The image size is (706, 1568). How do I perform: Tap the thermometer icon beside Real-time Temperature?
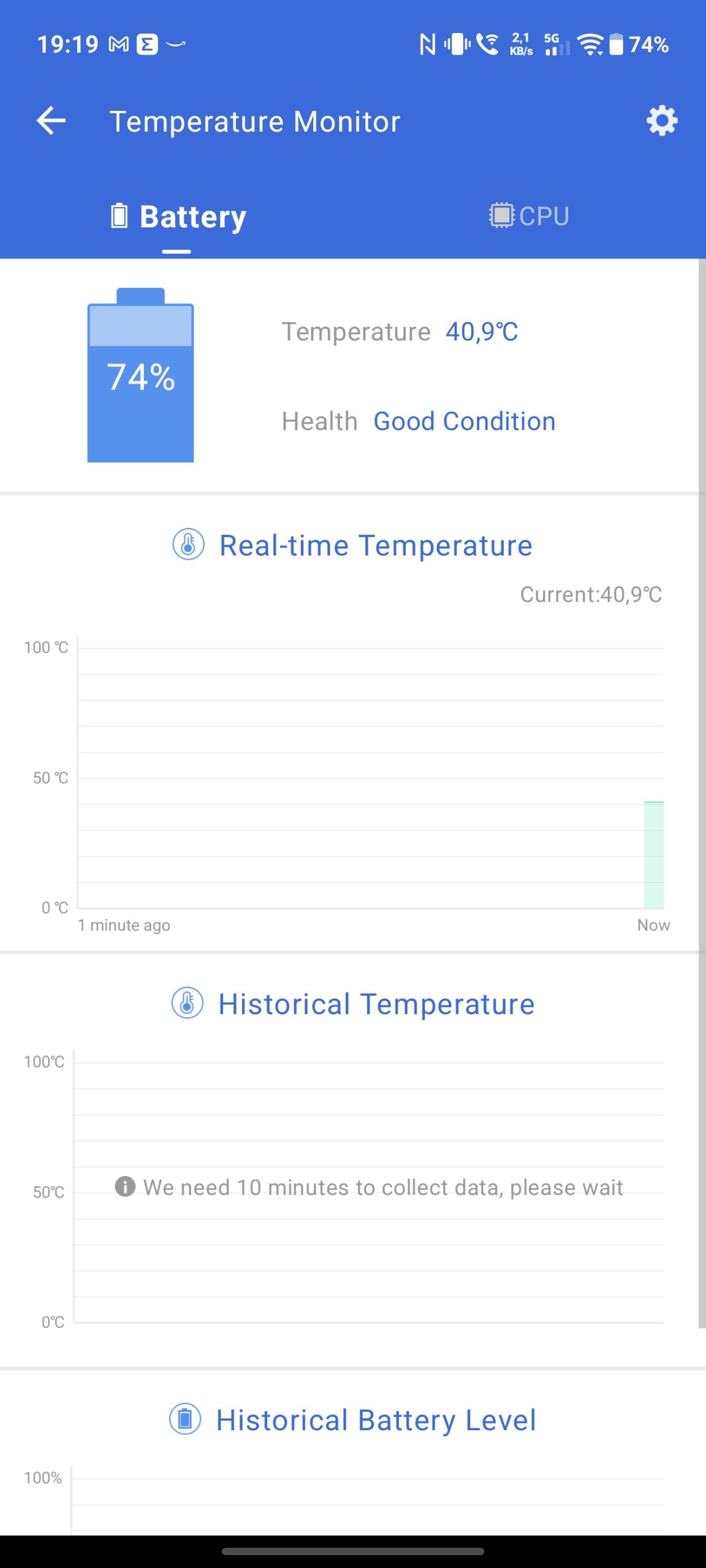click(x=188, y=545)
